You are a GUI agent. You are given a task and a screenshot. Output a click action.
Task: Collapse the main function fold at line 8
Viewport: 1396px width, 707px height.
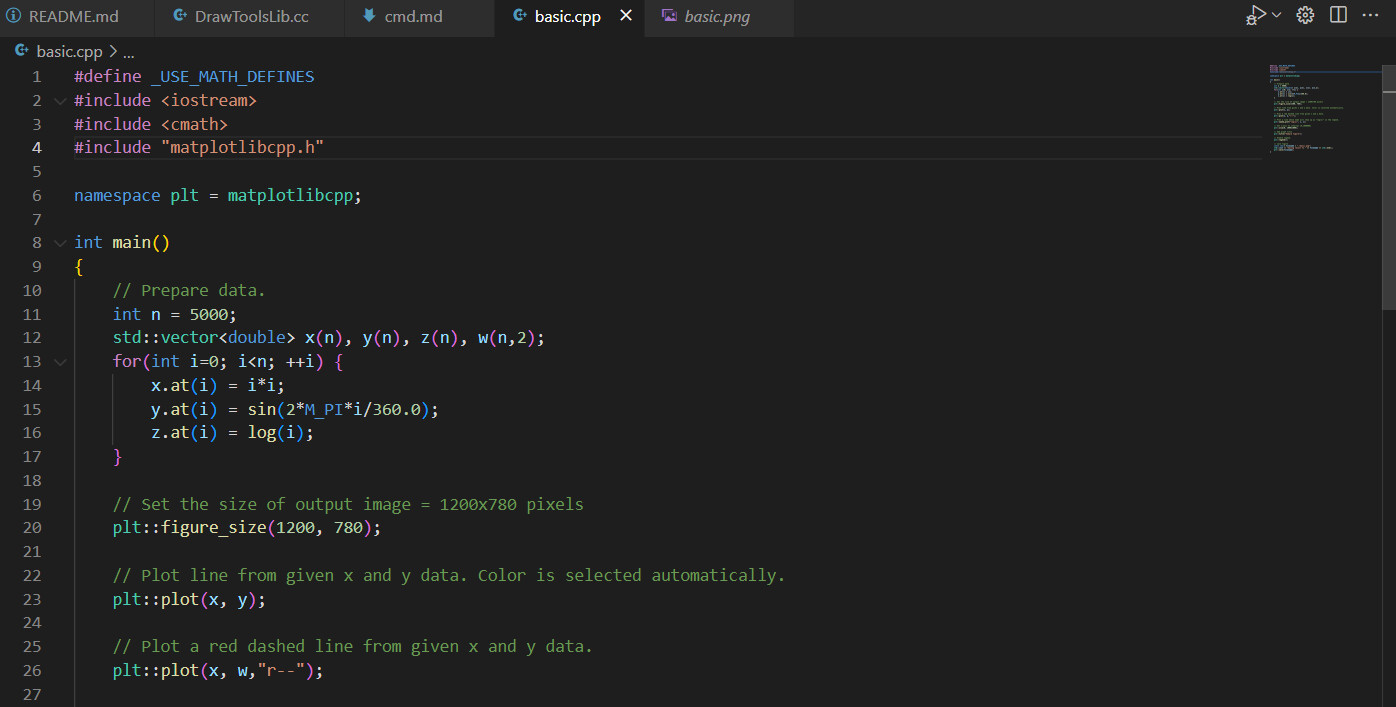60,242
